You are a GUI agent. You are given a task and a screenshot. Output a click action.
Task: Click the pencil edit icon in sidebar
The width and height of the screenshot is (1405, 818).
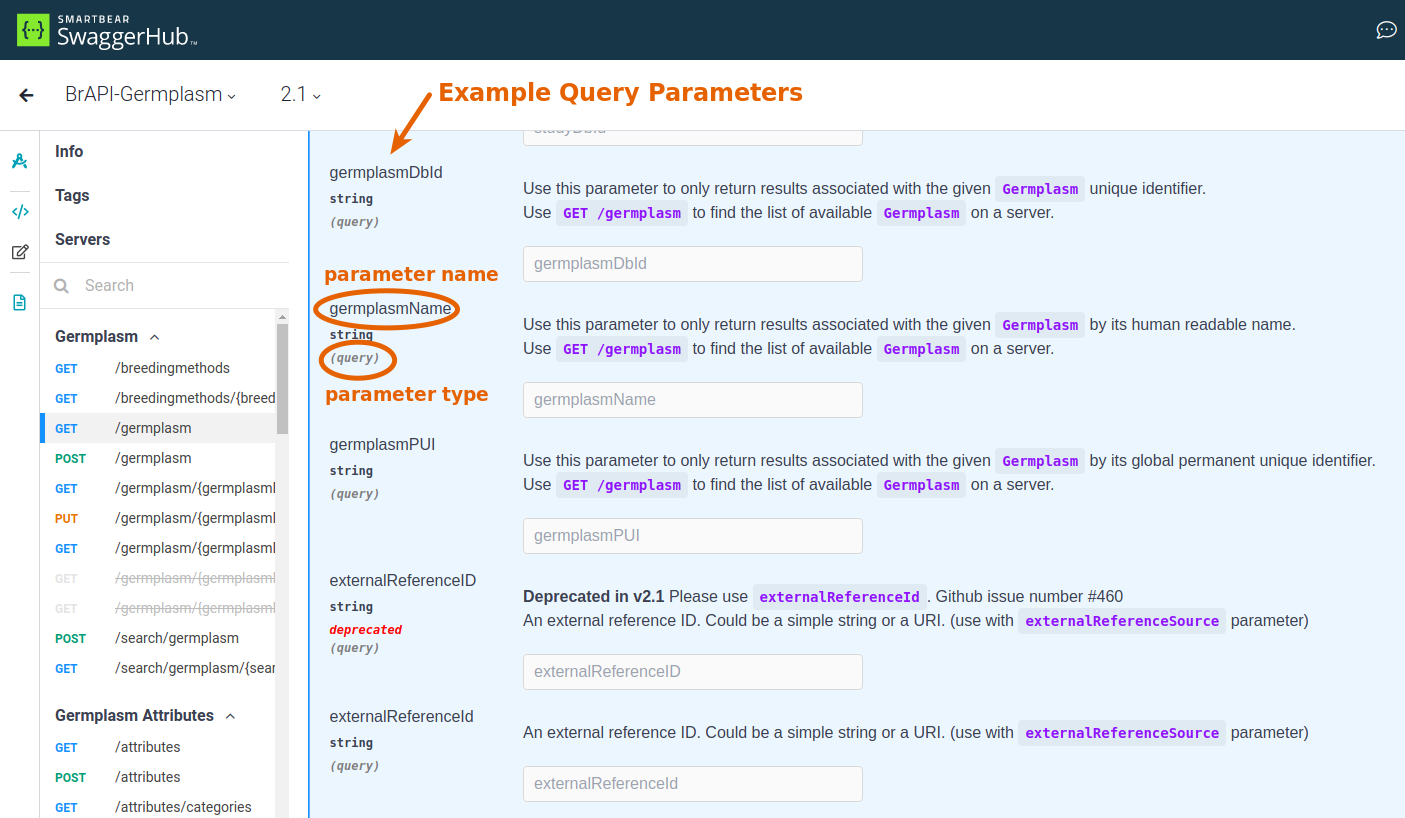(19, 252)
